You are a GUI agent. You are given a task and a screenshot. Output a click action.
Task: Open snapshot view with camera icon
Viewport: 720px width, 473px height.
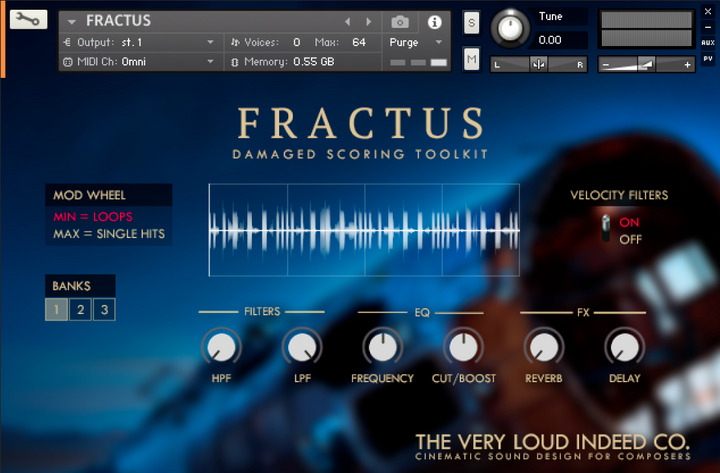[x=400, y=22]
